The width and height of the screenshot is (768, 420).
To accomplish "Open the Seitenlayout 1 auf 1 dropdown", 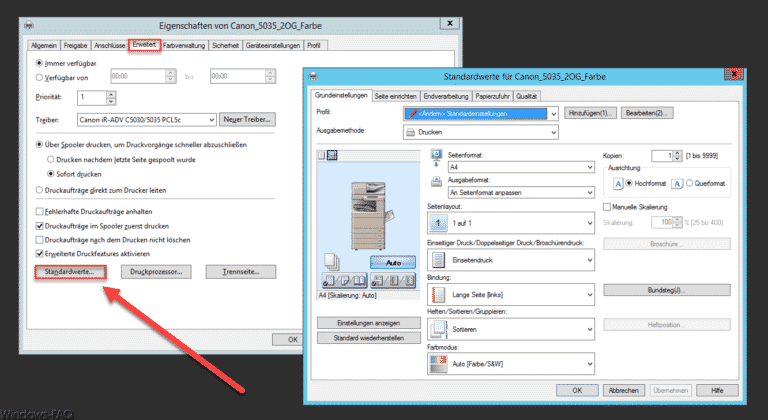I will click(x=511, y=223).
